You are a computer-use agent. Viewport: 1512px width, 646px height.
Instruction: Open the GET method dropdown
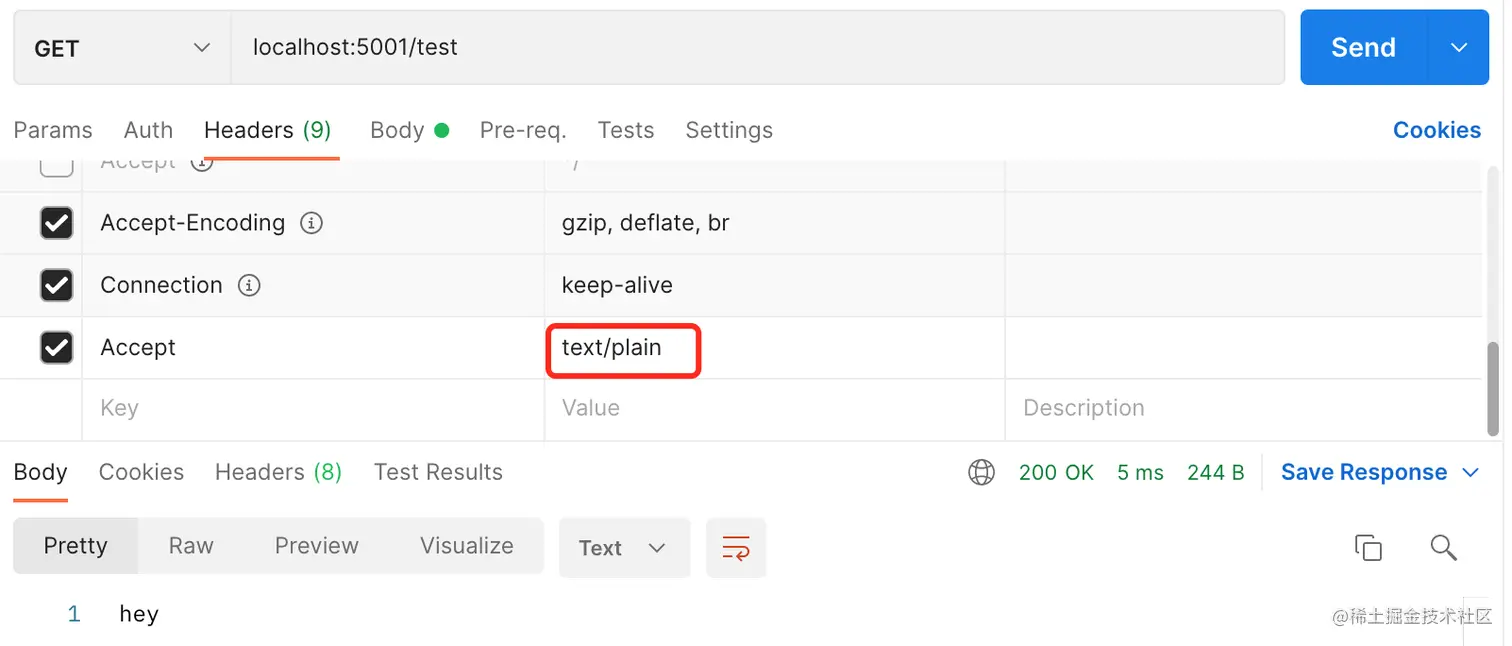pyautogui.click(x=122, y=48)
